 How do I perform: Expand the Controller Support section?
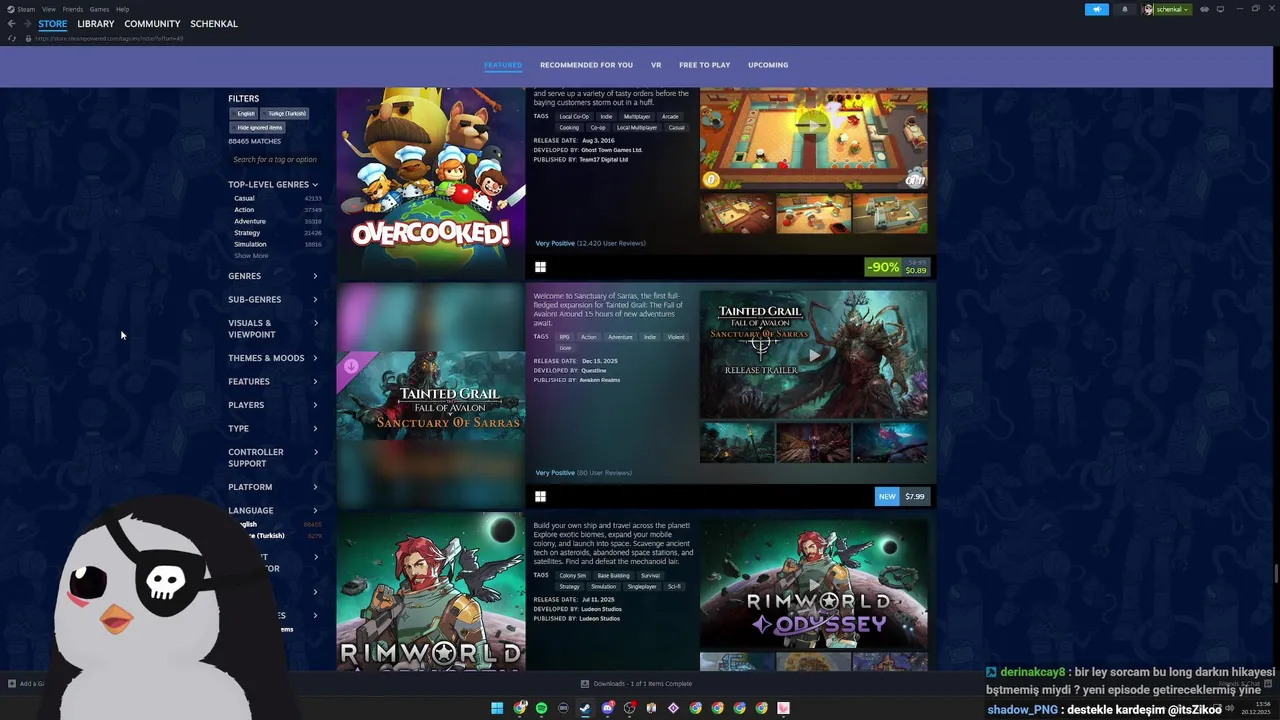pyautogui.click(x=273, y=457)
